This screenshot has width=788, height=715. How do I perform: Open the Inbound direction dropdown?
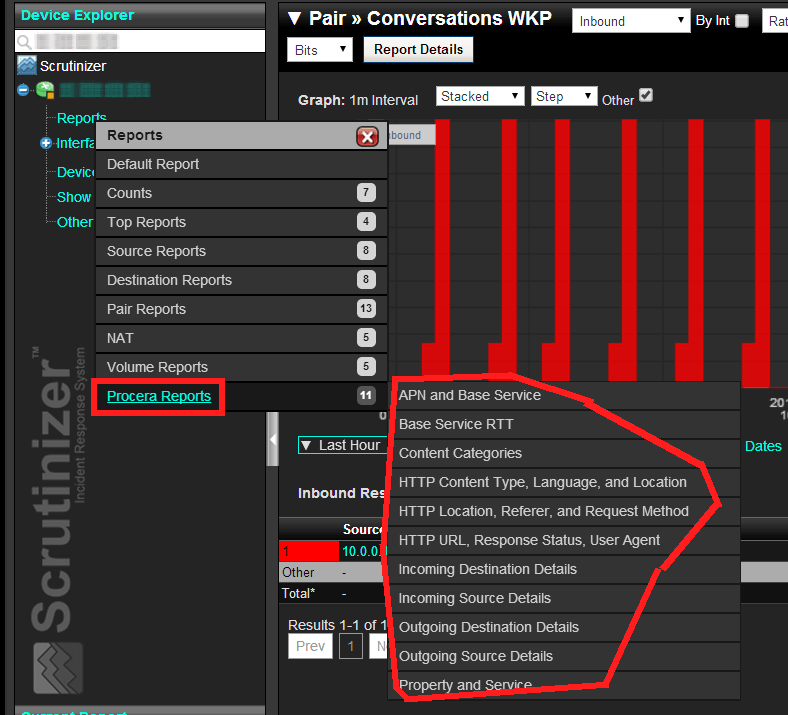[631, 21]
